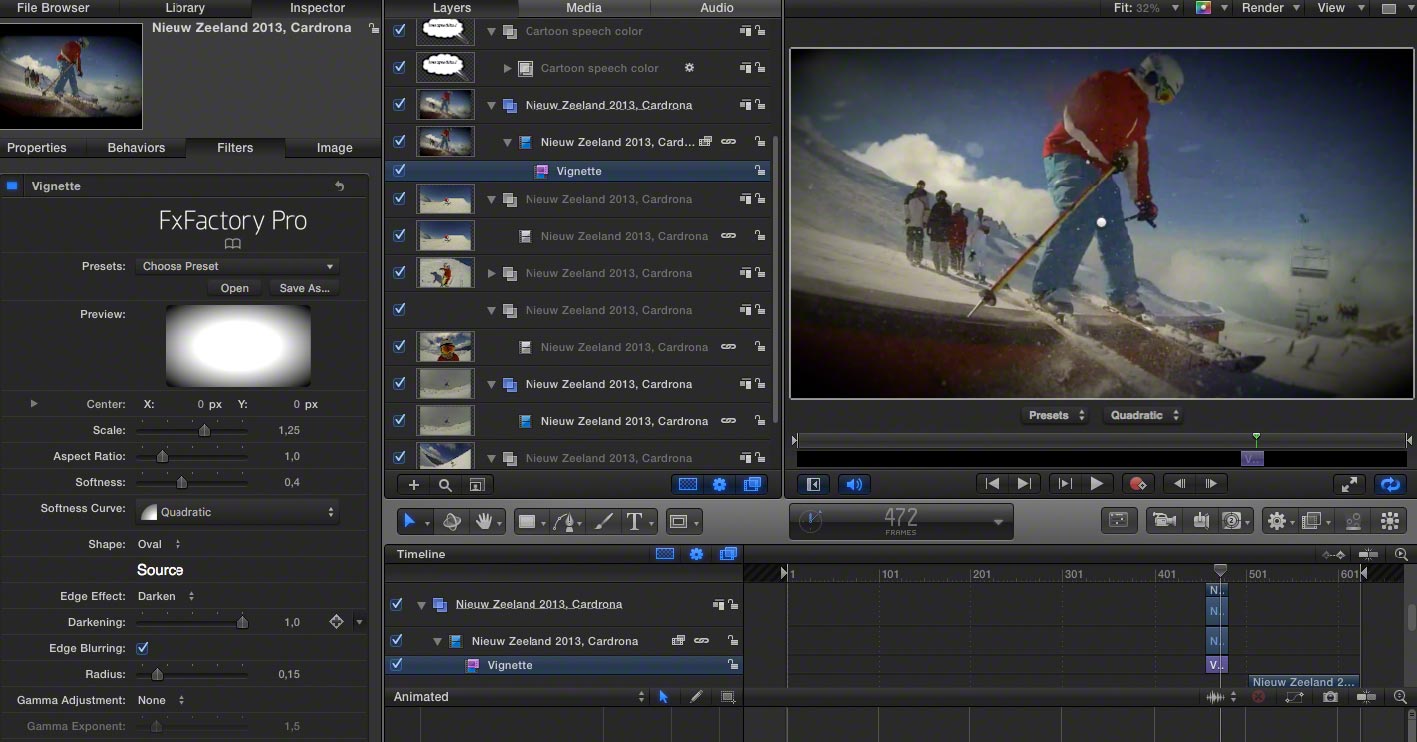This screenshot has width=1417, height=742.
Task: Open Softness Curve Quadratic dropdown
Action: point(237,512)
